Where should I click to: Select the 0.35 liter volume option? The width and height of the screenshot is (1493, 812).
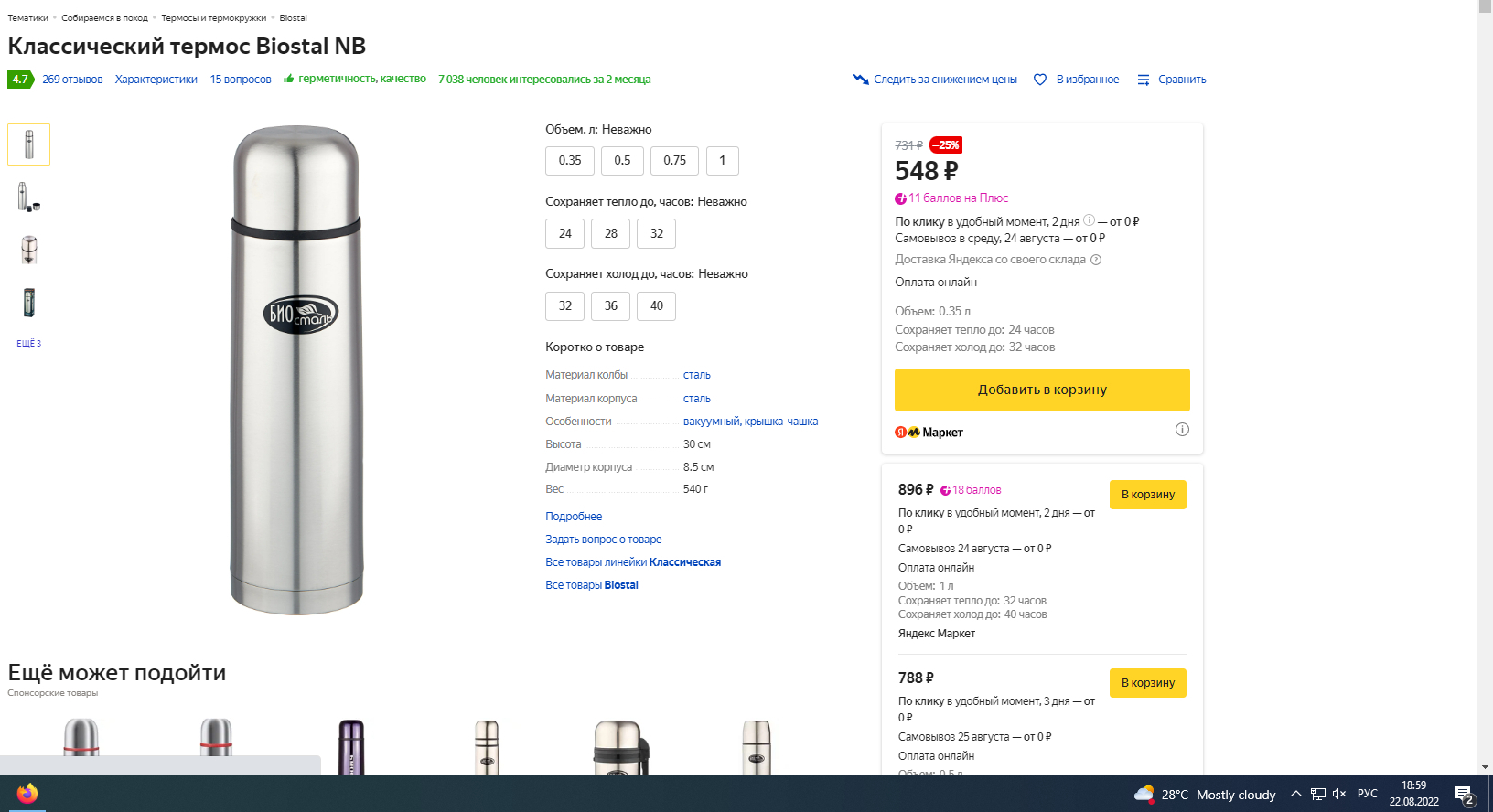(570, 161)
